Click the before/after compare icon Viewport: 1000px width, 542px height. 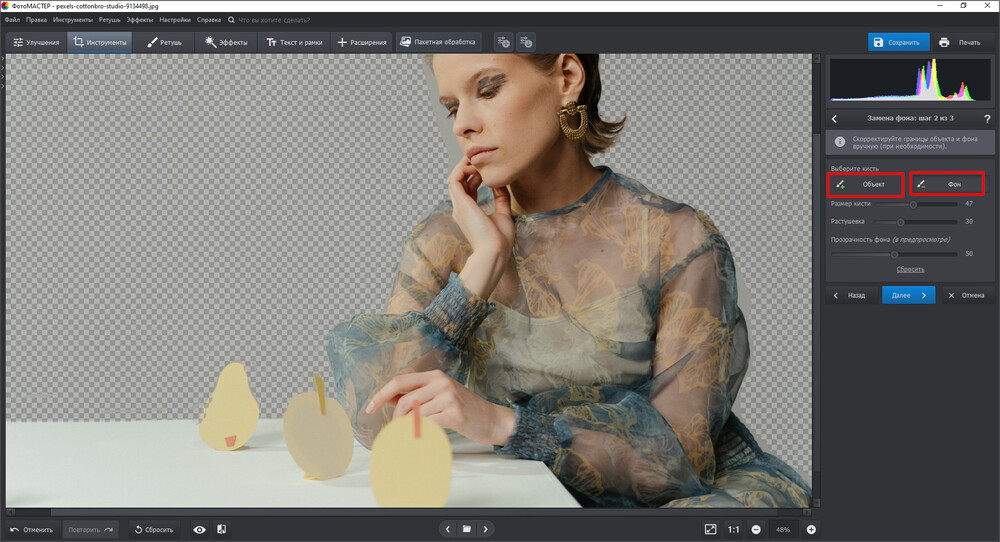click(x=221, y=529)
